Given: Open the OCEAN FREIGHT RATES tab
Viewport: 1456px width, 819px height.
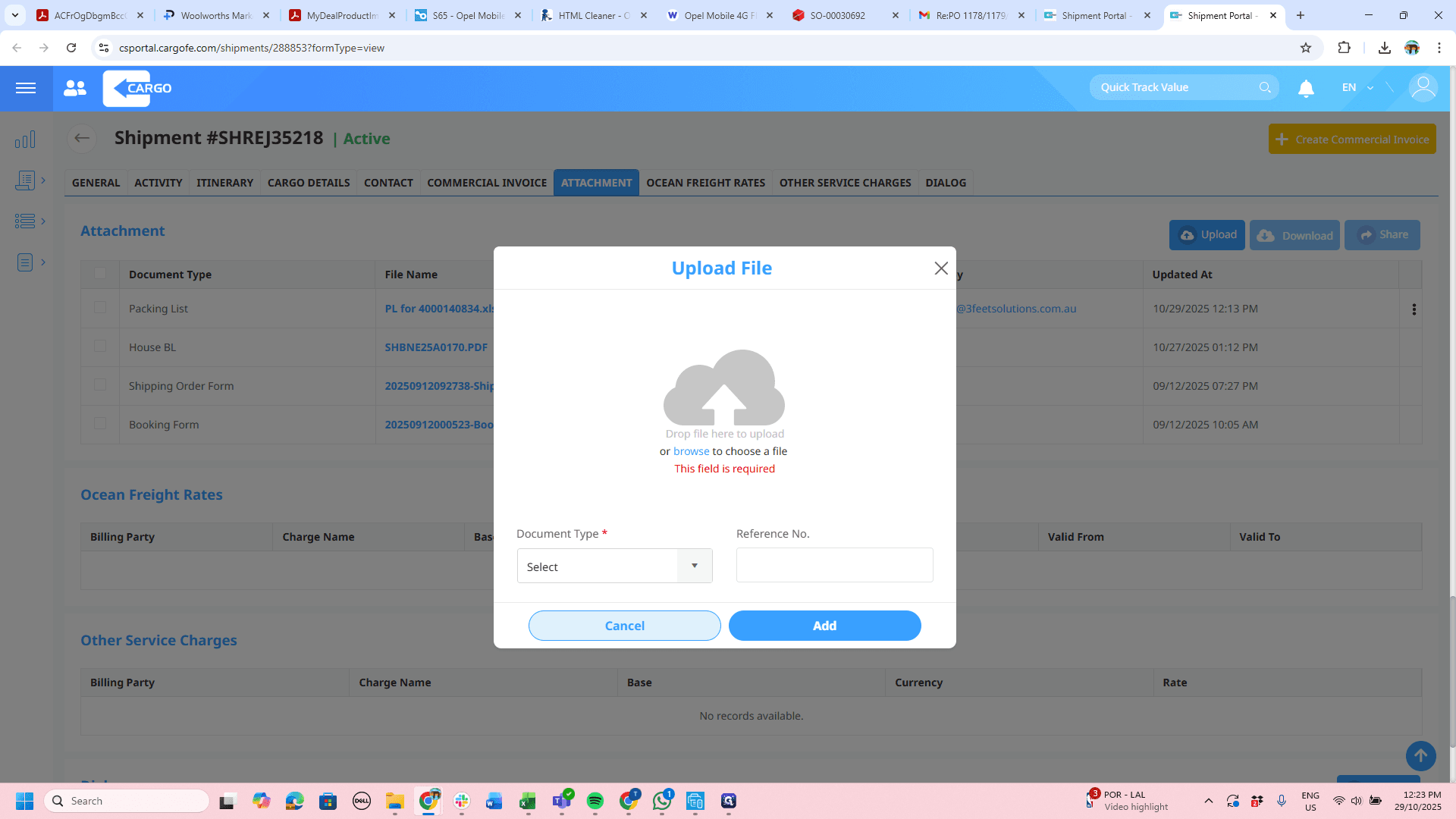Looking at the screenshot, I should pyautogui.click(x=705, y=183).
